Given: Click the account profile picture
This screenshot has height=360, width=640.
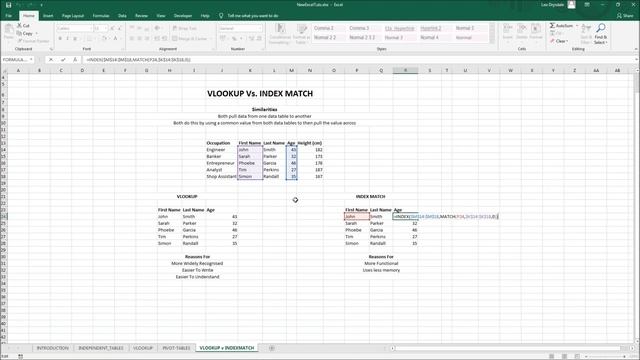Looking at the screenshot, I should [x=571, y=5].
